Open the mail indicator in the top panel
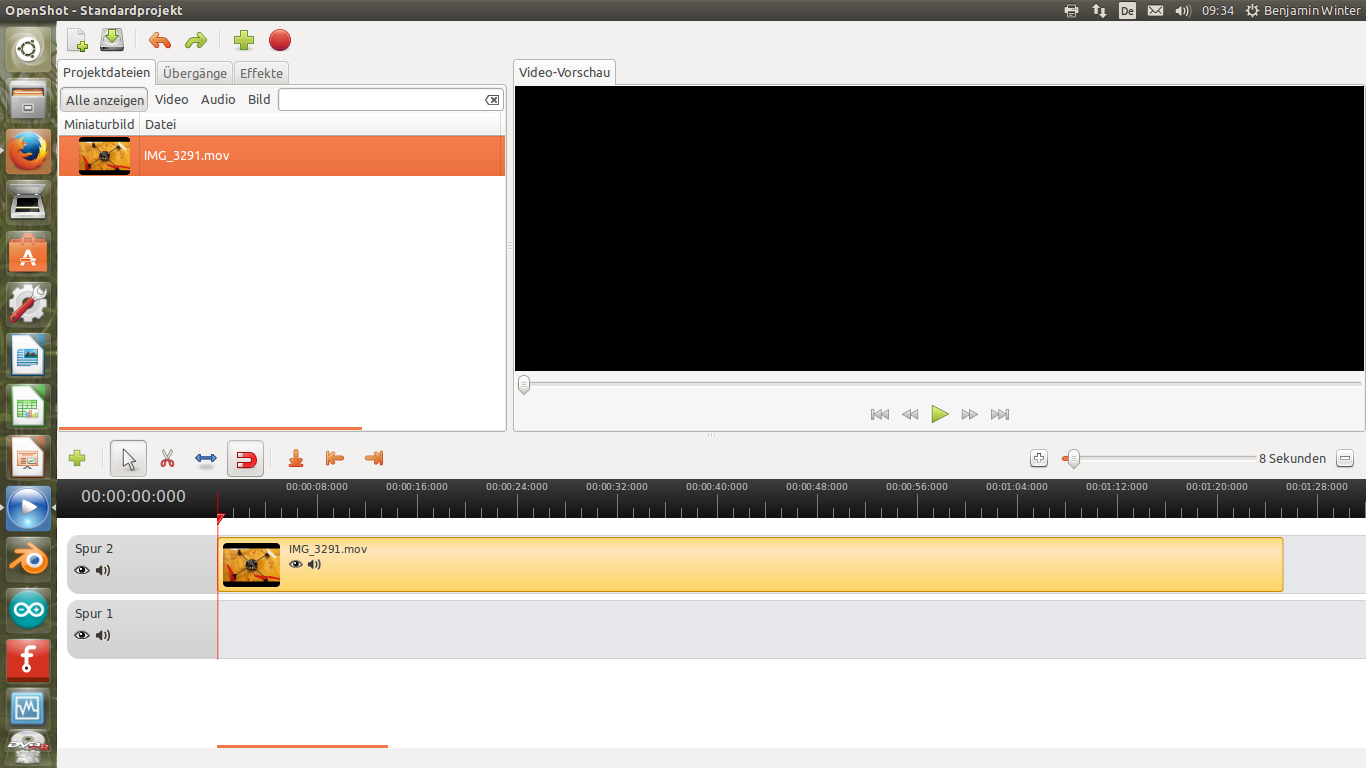This screenshot has width=1366, height=768. pyautogui.click(x=1155, y=10)
